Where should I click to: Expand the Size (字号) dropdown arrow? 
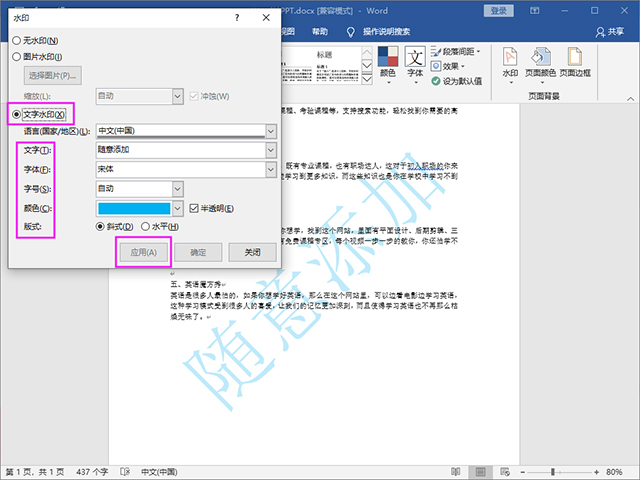(178, 189)
